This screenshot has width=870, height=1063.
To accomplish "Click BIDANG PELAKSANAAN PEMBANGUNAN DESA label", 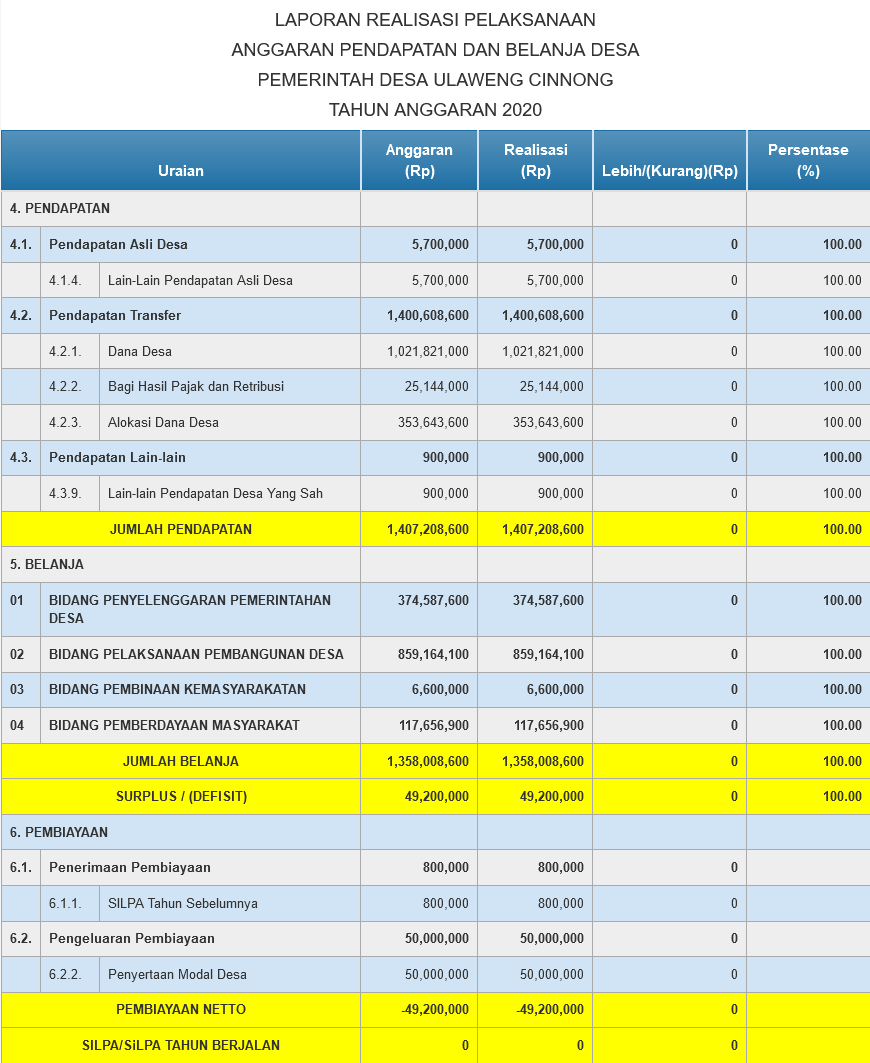I will click(x=196, y=654).
